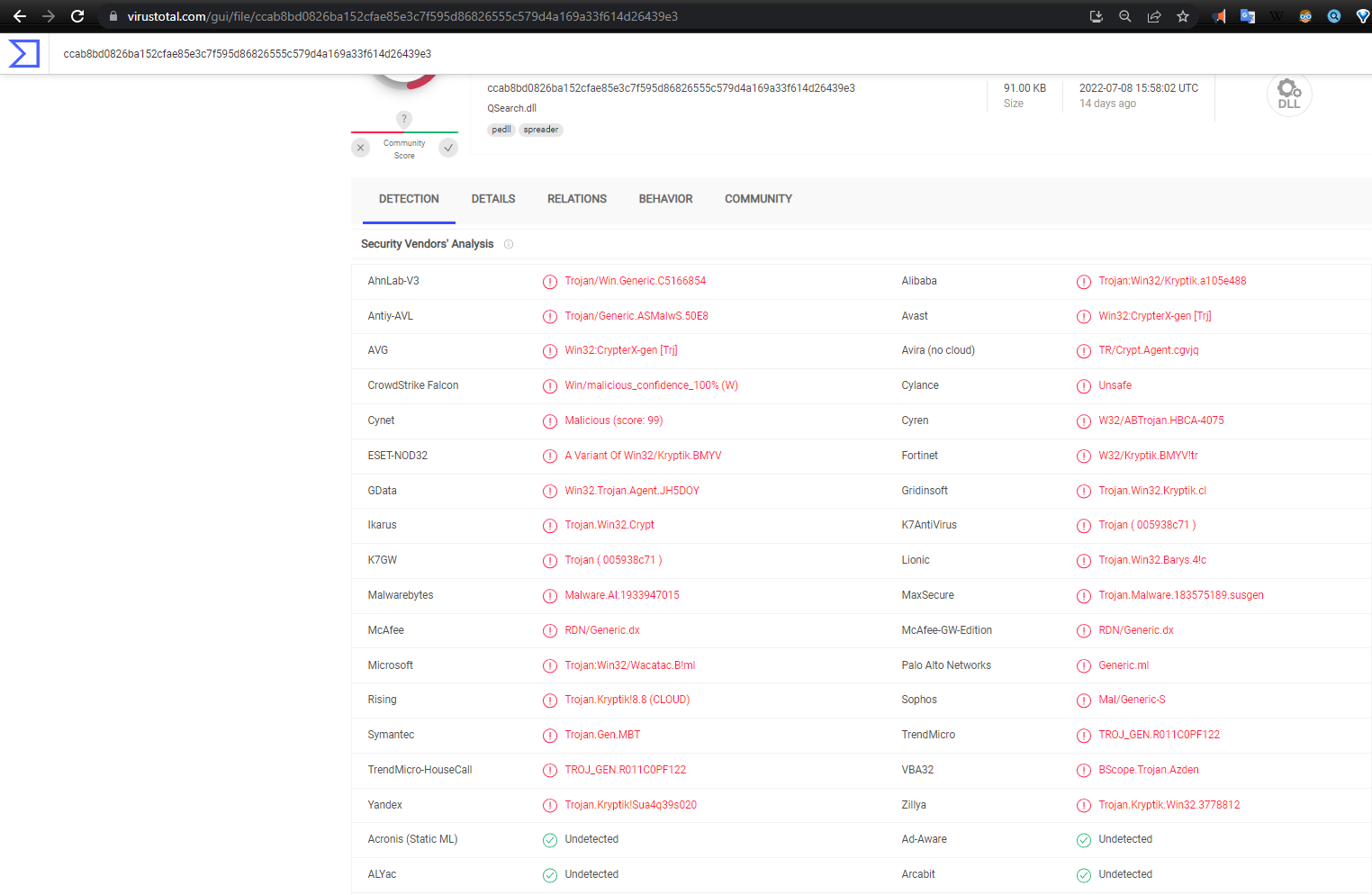Open the megaphone browser extension
This screenshot has width=1372, height=895.
coord(1219,16)
